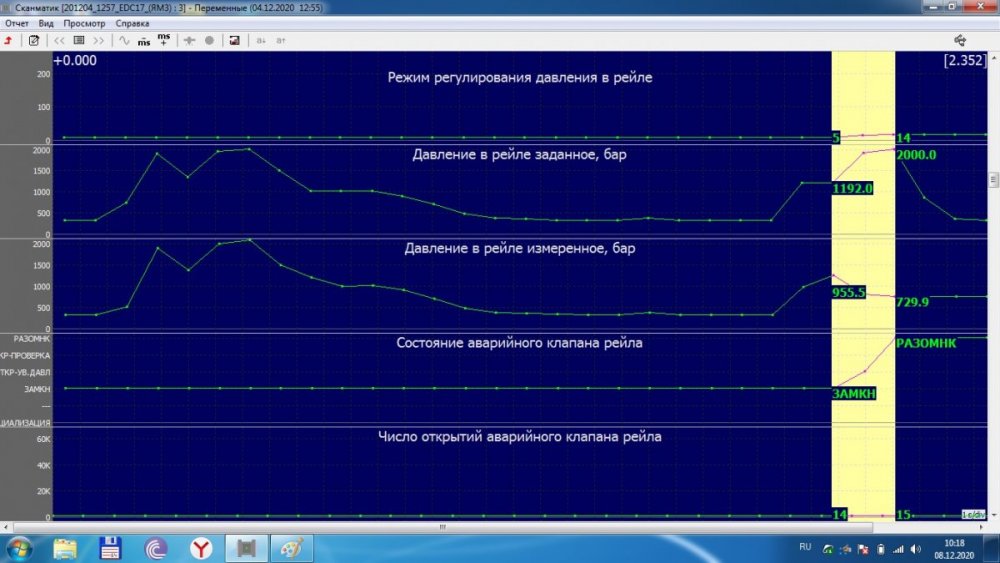1000x563 pixels.
Task: Click title 'Состояние аварийного клапана рейла'
Action: [x=520, y=342]
